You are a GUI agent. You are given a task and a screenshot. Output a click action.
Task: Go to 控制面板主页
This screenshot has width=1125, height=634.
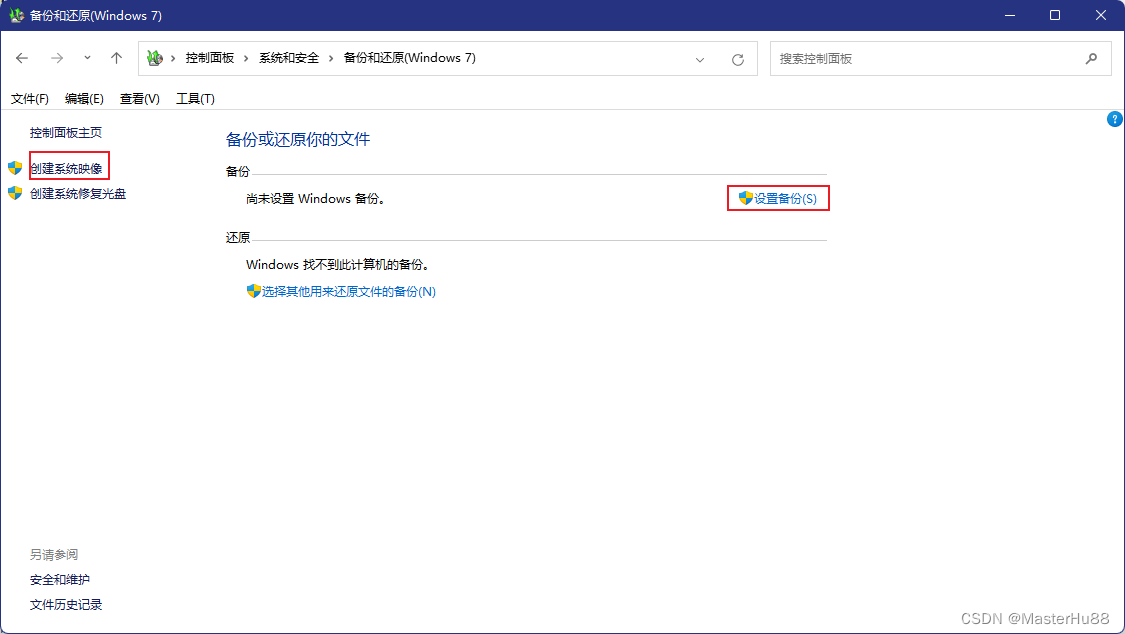coord(65,133)
